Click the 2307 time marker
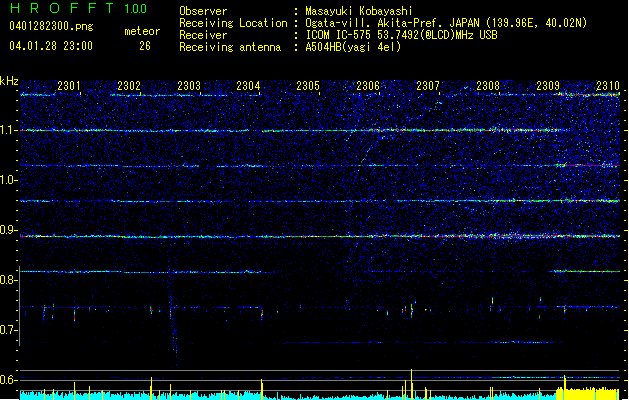This screenshot has width=629, height=400. tap(428, 86)
